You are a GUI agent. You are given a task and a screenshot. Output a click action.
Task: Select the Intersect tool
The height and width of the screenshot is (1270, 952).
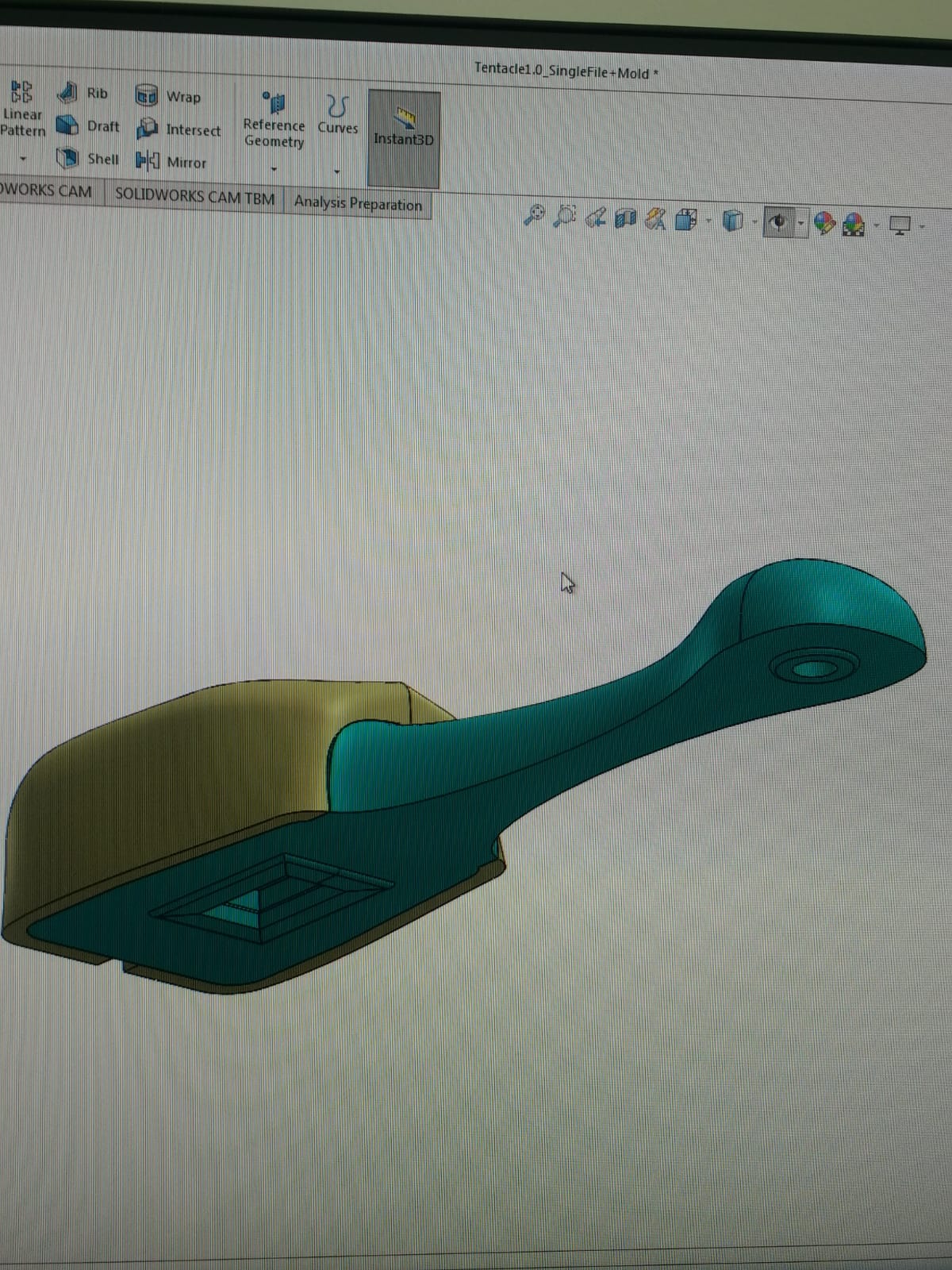pos(178,129)
